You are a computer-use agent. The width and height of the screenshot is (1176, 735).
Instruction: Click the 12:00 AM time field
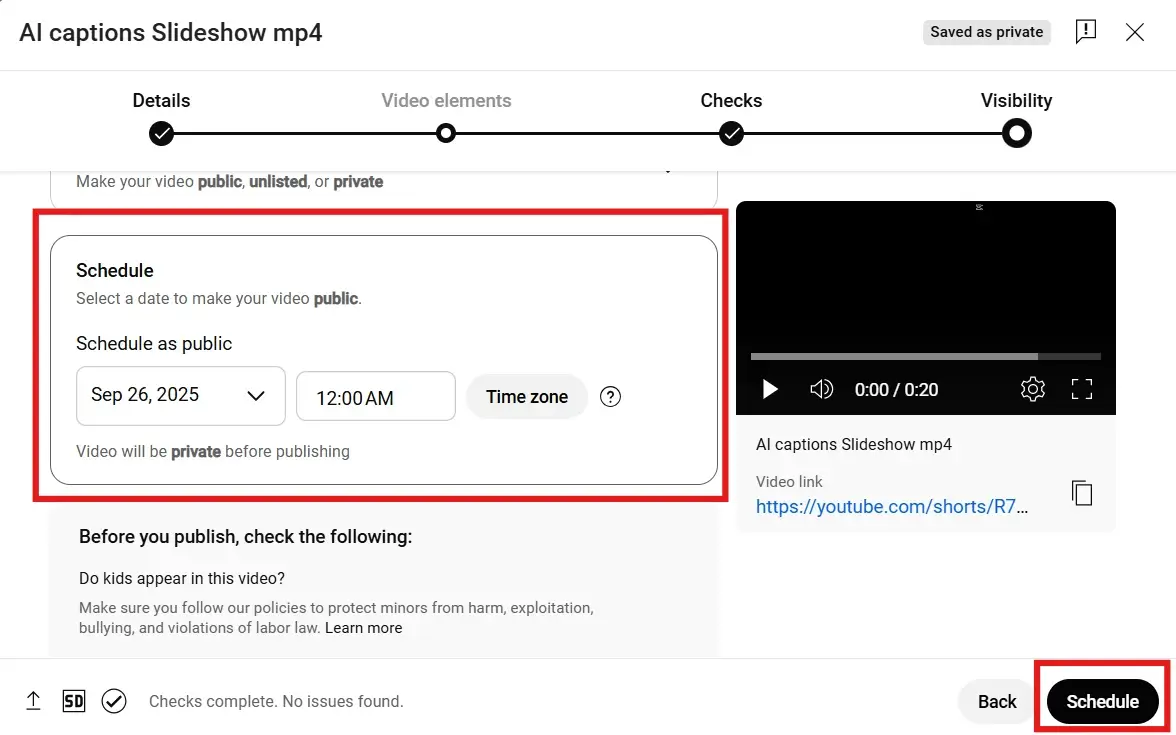pyautogui.click(x=375, y=397)
